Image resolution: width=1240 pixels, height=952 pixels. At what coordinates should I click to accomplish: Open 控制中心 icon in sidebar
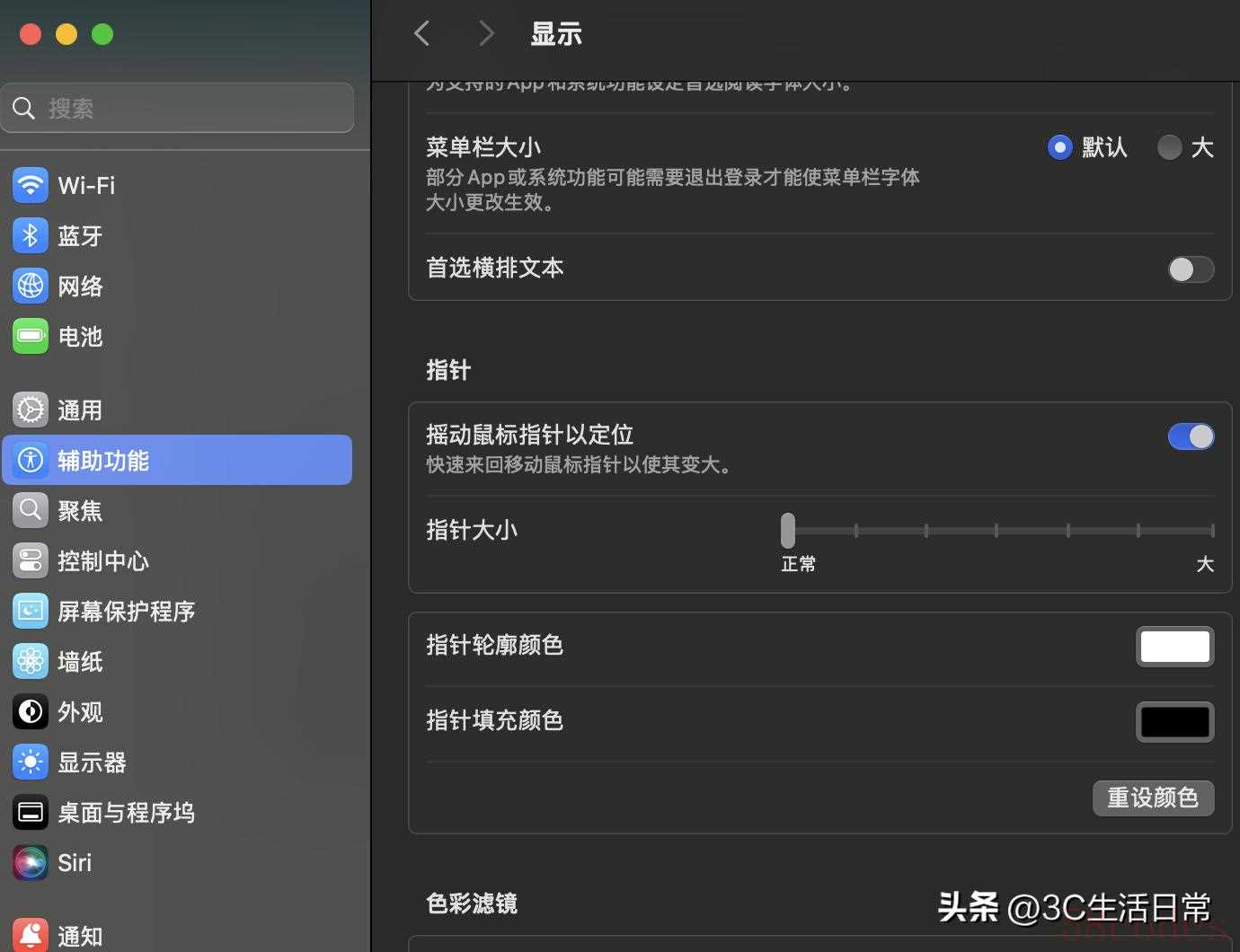tap(31, 560)
